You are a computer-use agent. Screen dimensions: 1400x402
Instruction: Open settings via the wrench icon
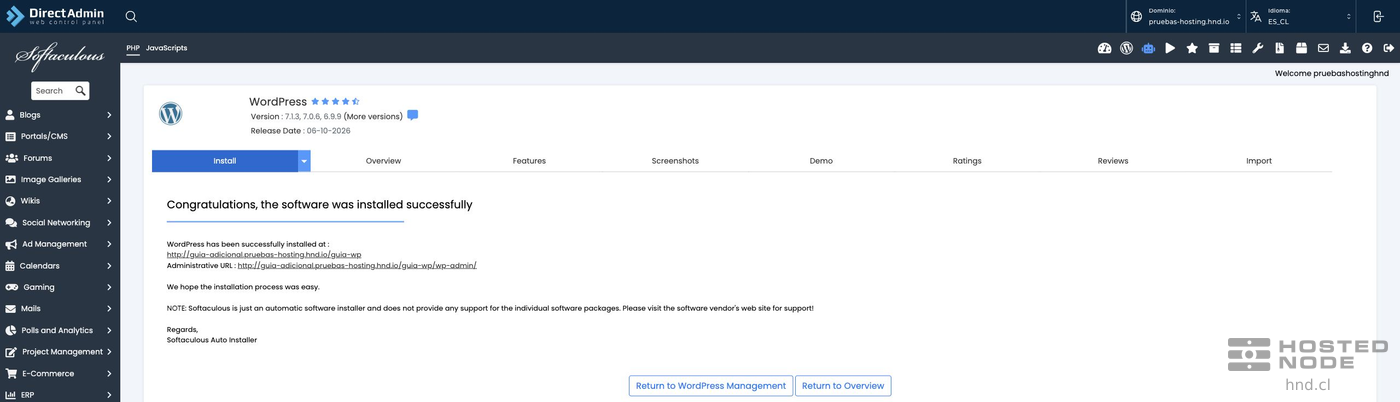pyautogui.click(x=1258, y=48)
